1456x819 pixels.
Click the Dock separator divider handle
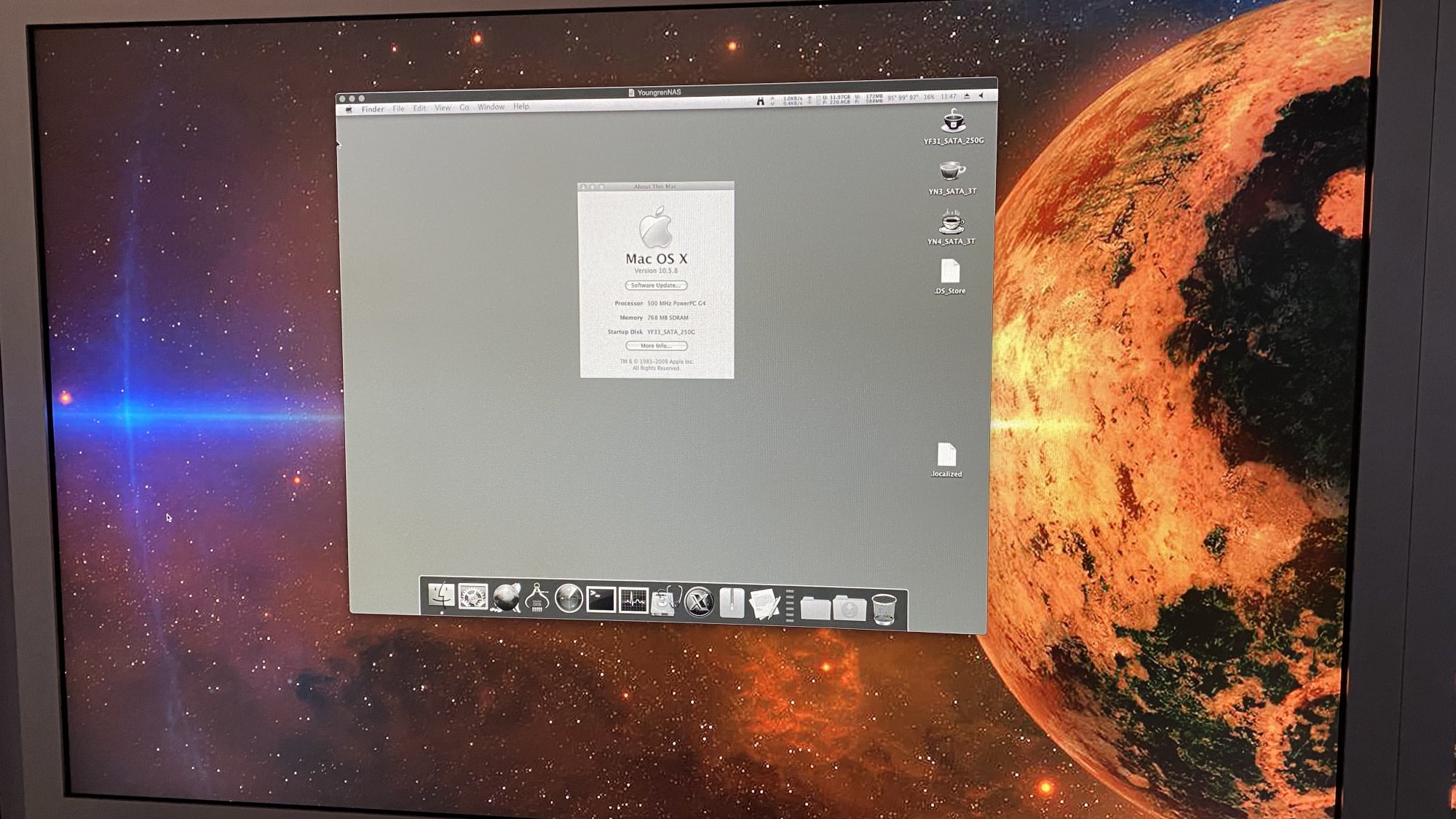pyautogui.click(x=790, y=606)
